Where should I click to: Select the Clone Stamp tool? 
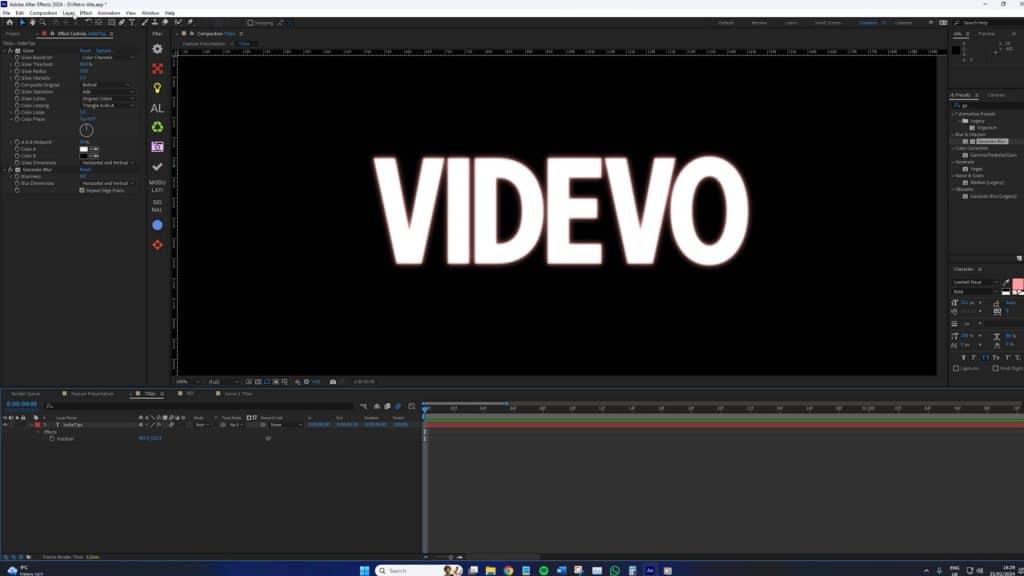(155, 22)
